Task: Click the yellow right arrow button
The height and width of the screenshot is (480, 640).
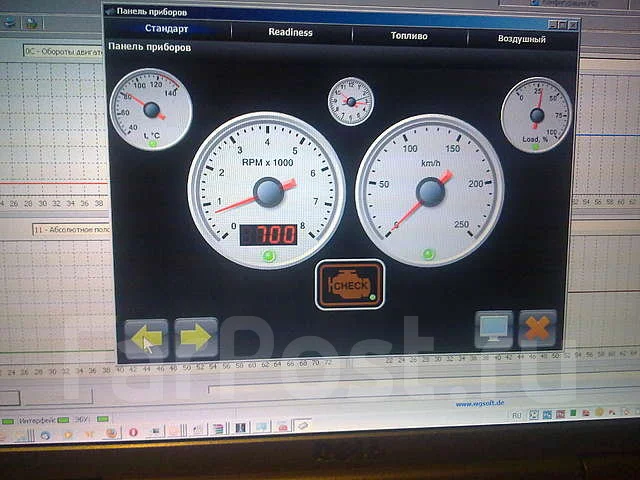Action: tap(197, 337)
